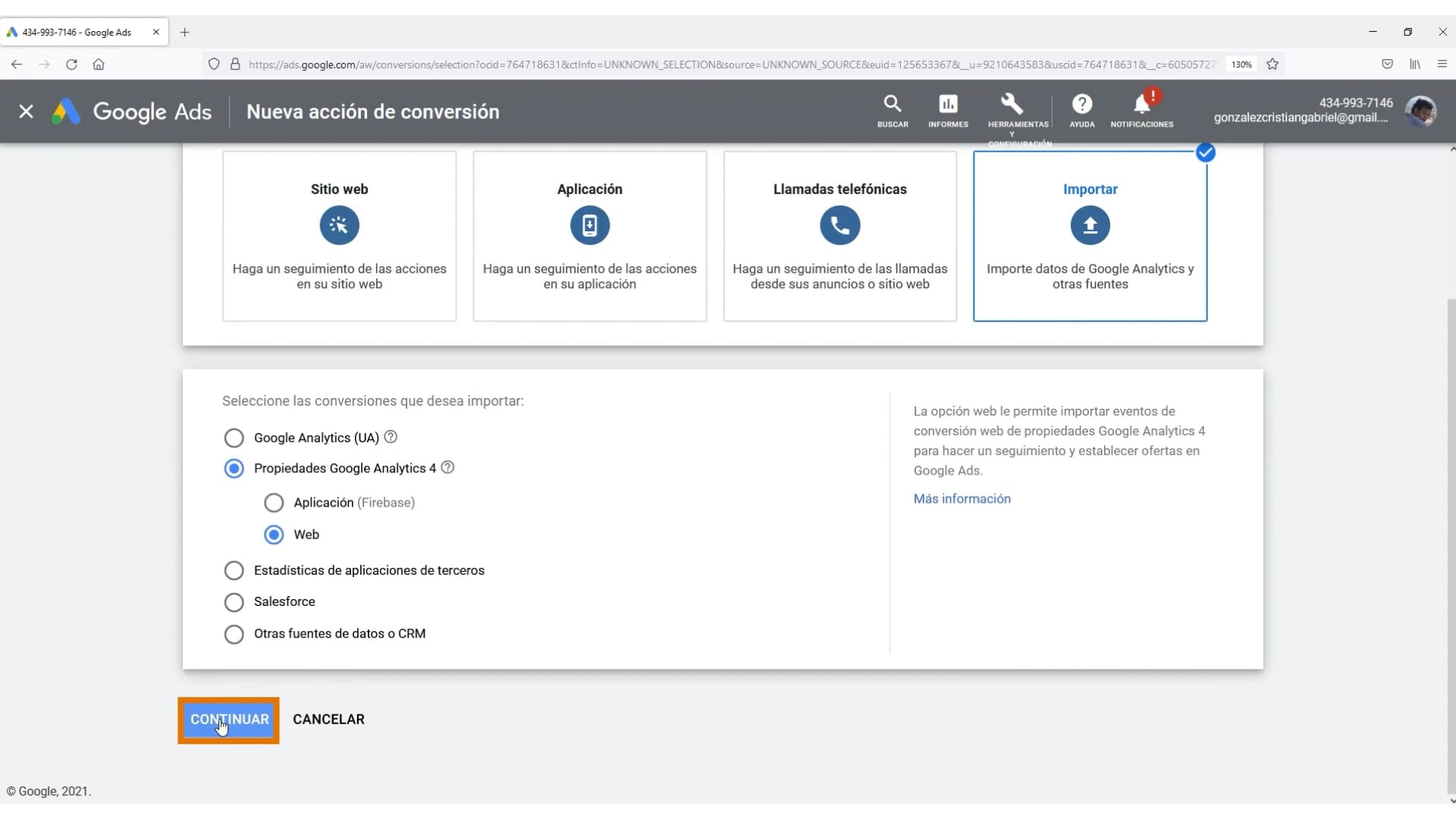Click the CONTINUAR button
1456x819 pixels.
click(x=228, y=719)
